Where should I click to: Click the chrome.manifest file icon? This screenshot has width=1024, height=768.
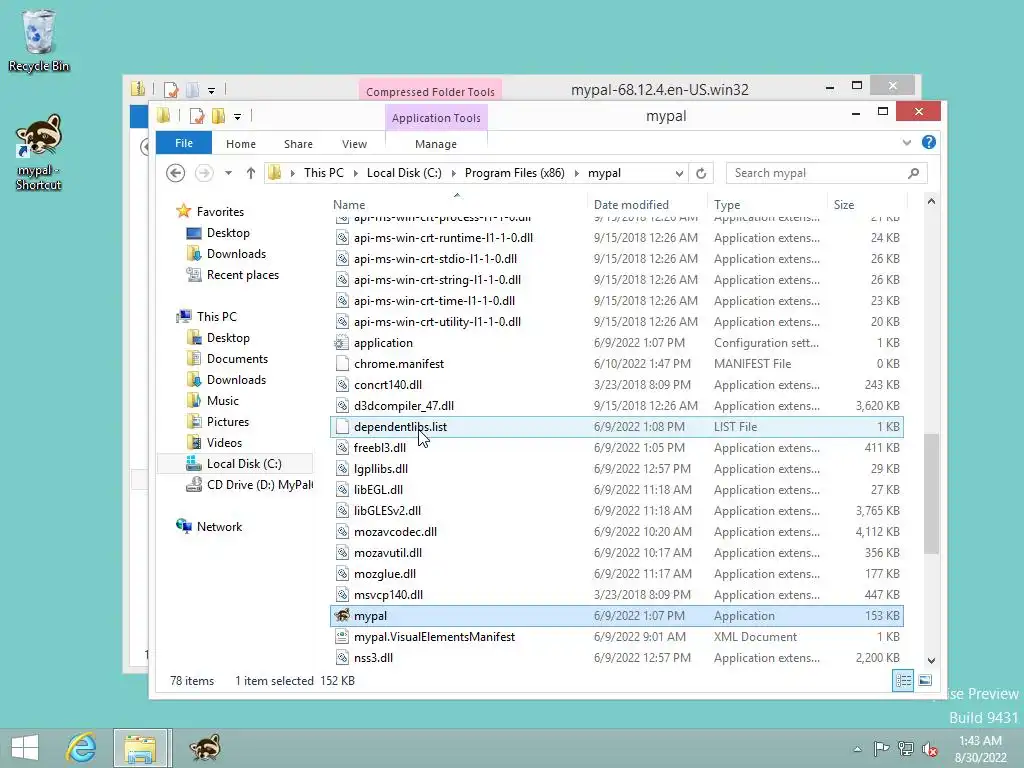342,364
